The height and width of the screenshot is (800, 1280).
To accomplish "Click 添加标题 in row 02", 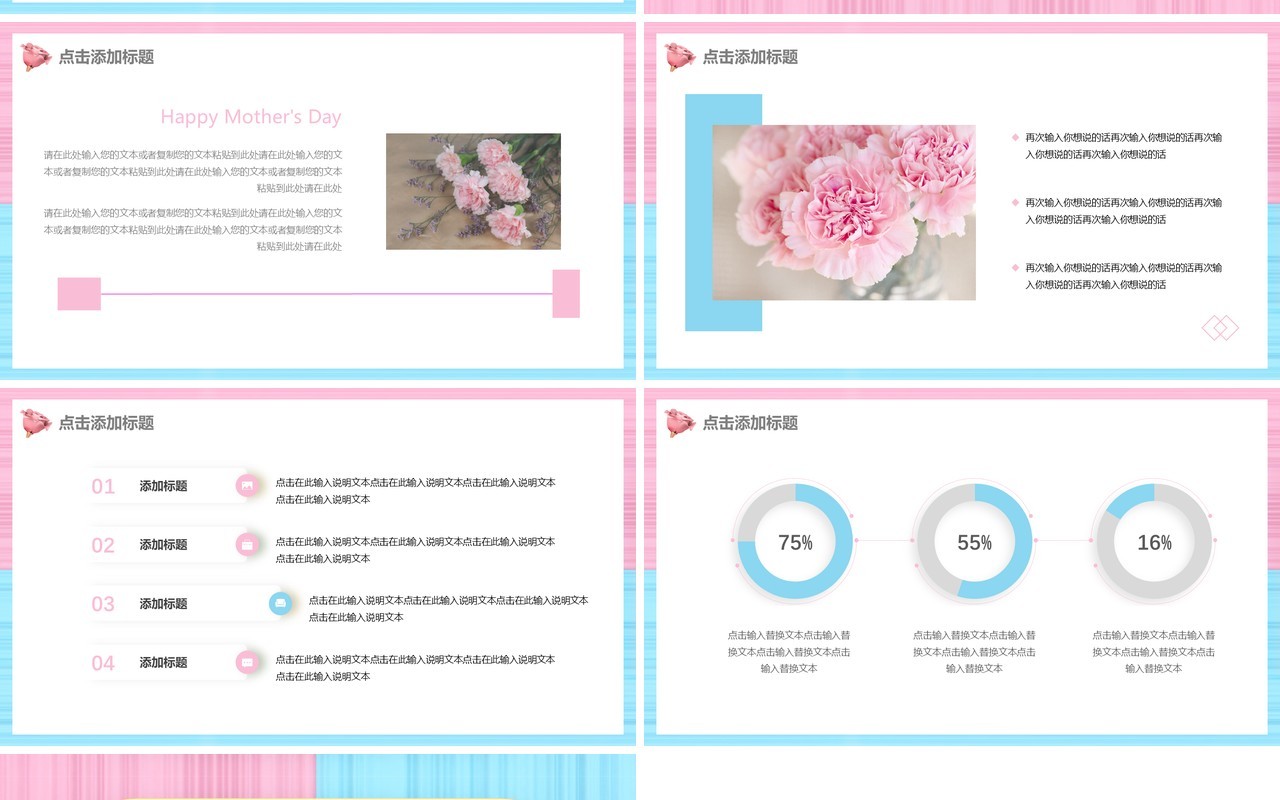I will tap(164, 545).
